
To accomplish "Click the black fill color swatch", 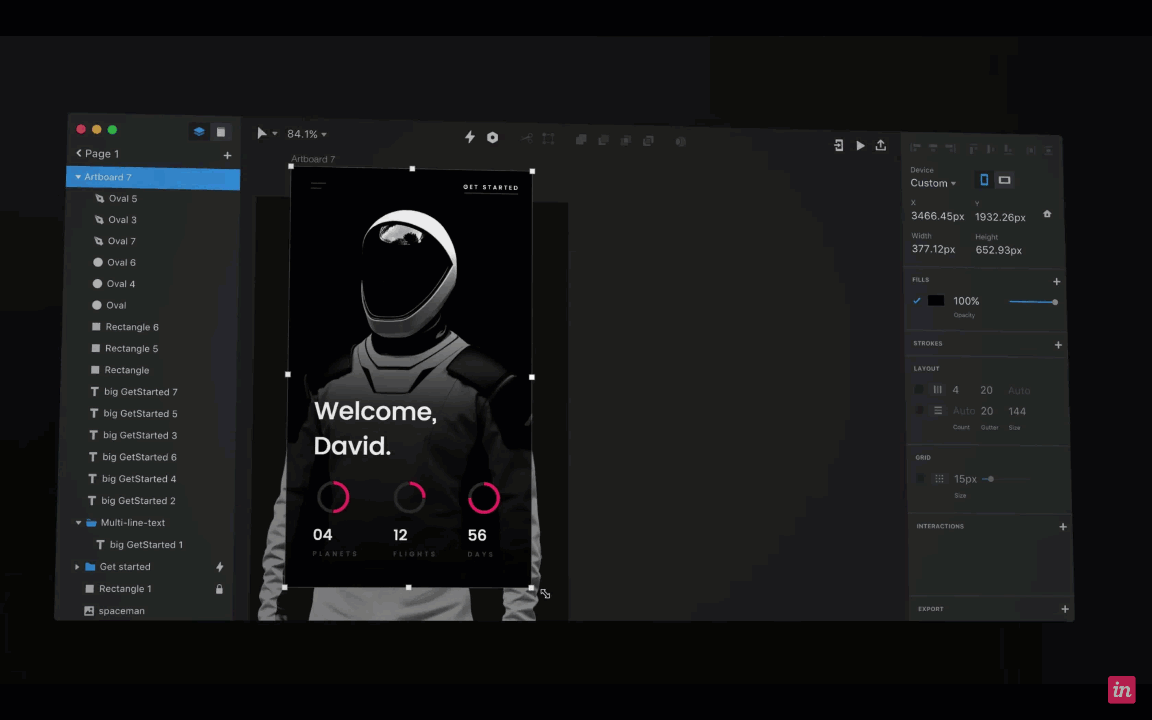I will (936, 300).
